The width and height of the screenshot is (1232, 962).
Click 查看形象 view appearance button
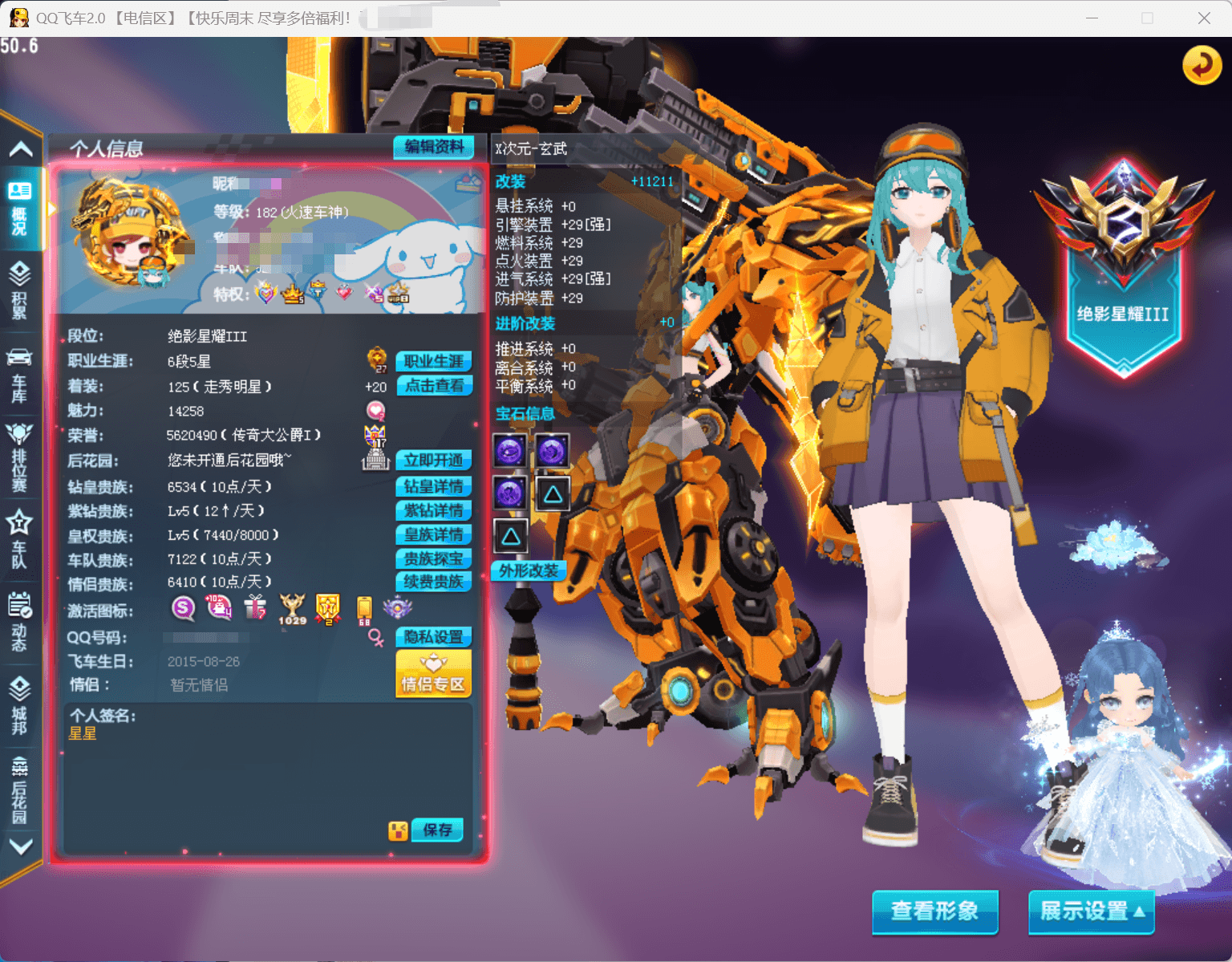[935, 911]
